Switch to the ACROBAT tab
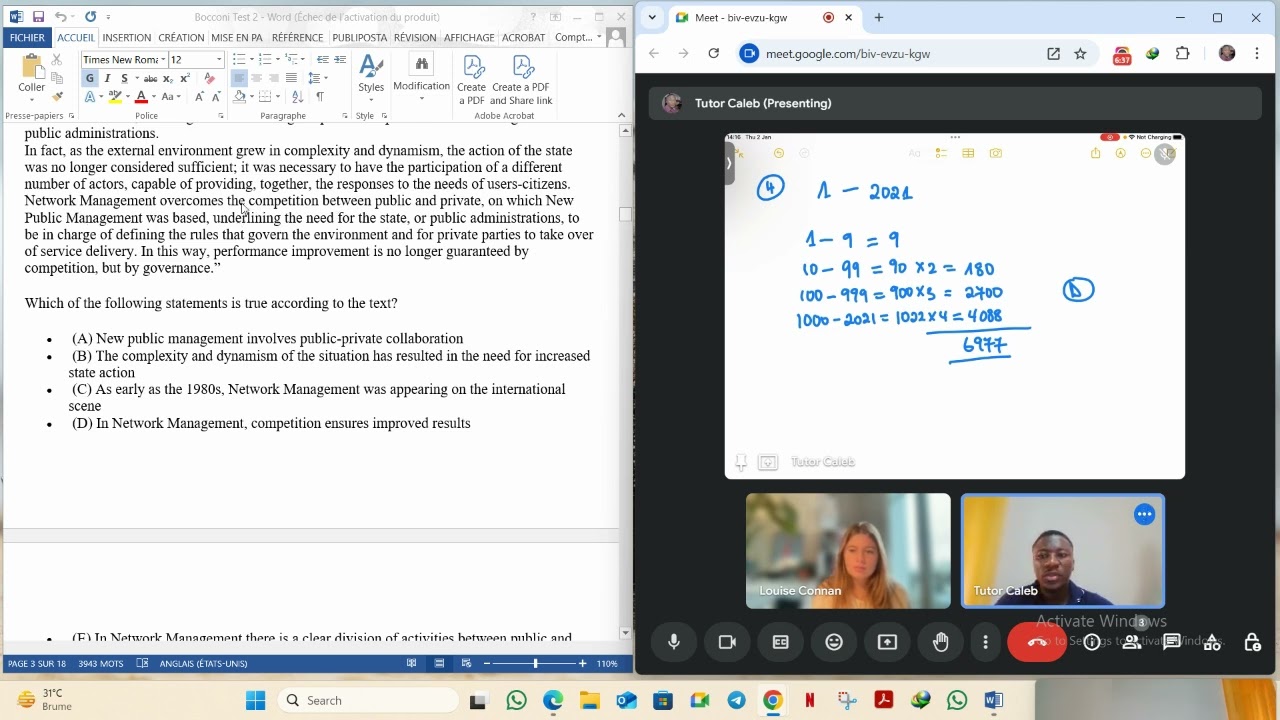This screenshot has width=1280, height=720. [524, 37]
